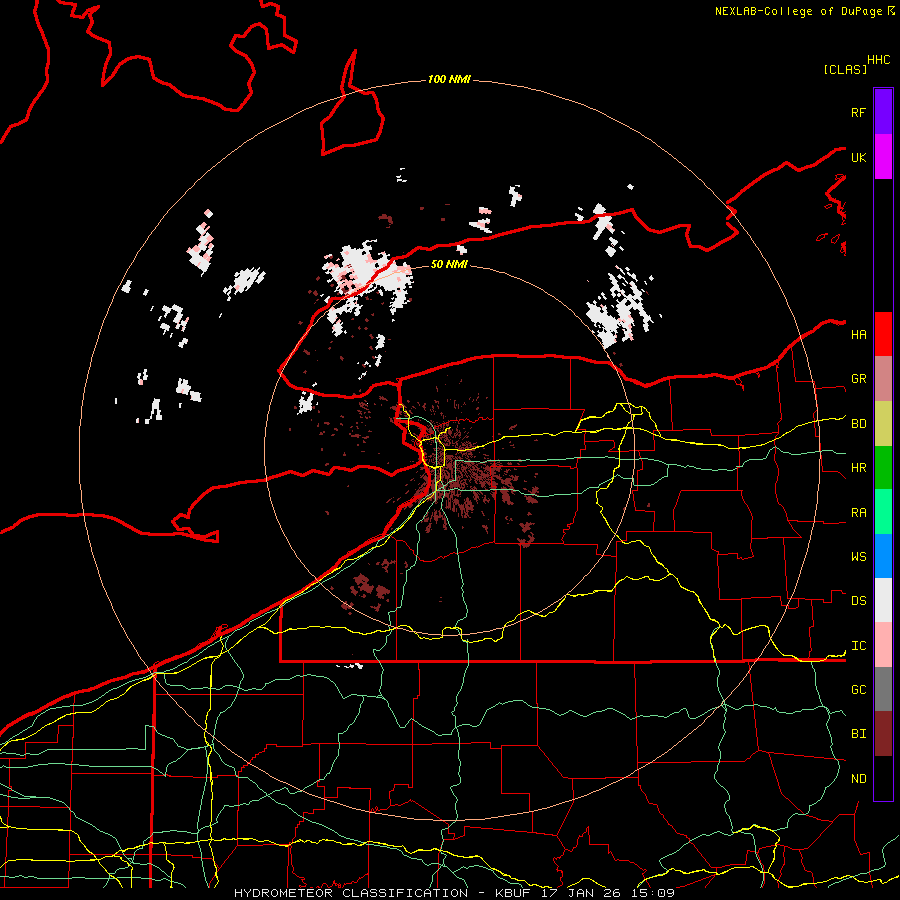Click the HA red legend swatch
The width and height of the screenshot is (900, 900).
click(x=883, y=334)
